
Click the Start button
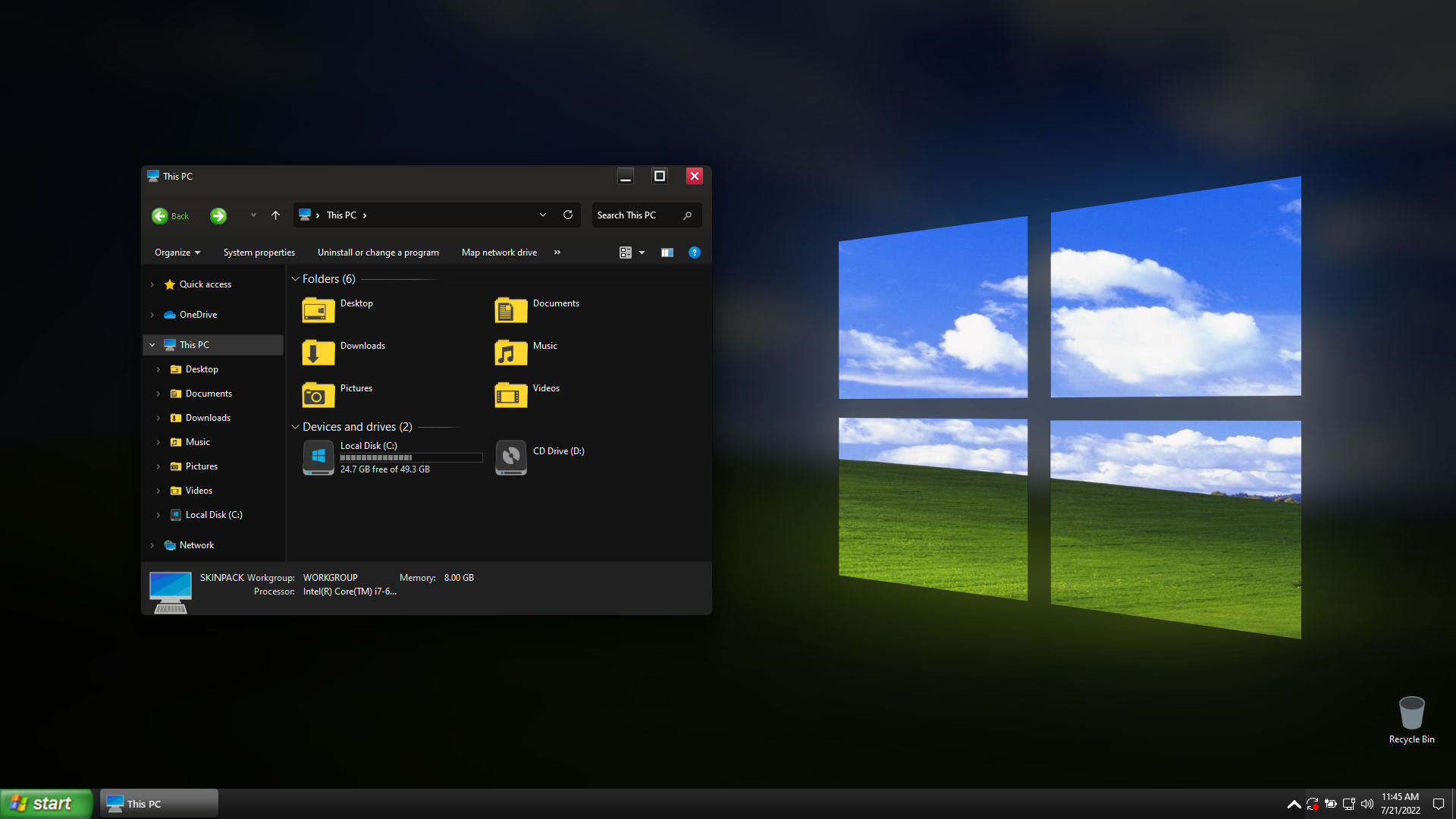coord(45,803)
